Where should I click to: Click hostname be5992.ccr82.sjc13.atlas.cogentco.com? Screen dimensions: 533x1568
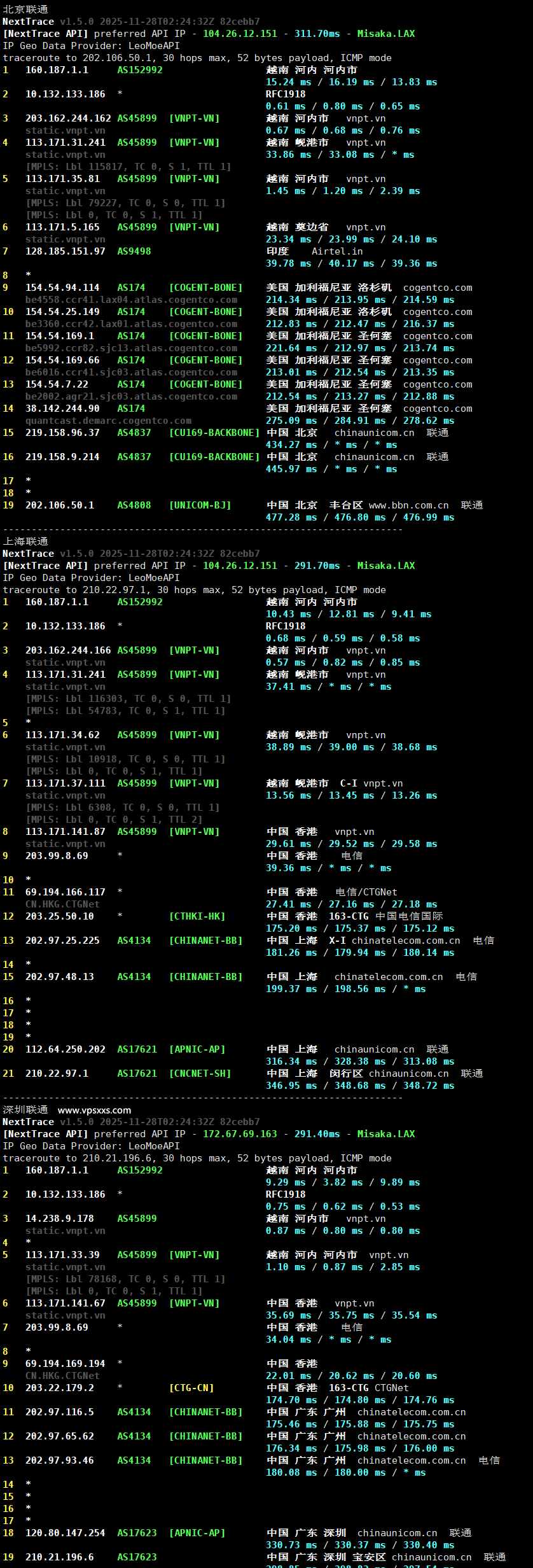(x=131, y=348)
